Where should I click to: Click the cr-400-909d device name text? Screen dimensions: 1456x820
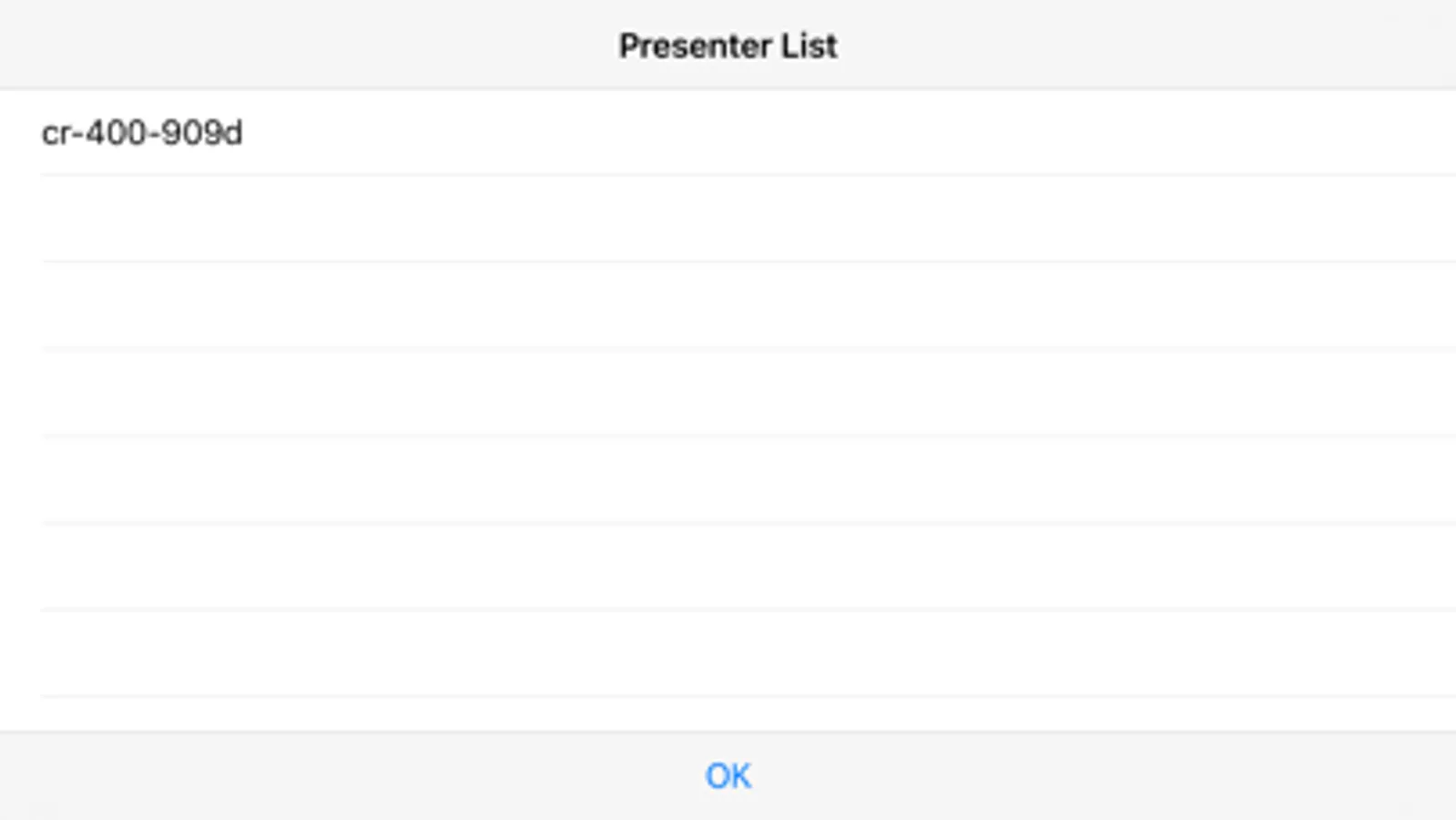[x=142, y=133]
